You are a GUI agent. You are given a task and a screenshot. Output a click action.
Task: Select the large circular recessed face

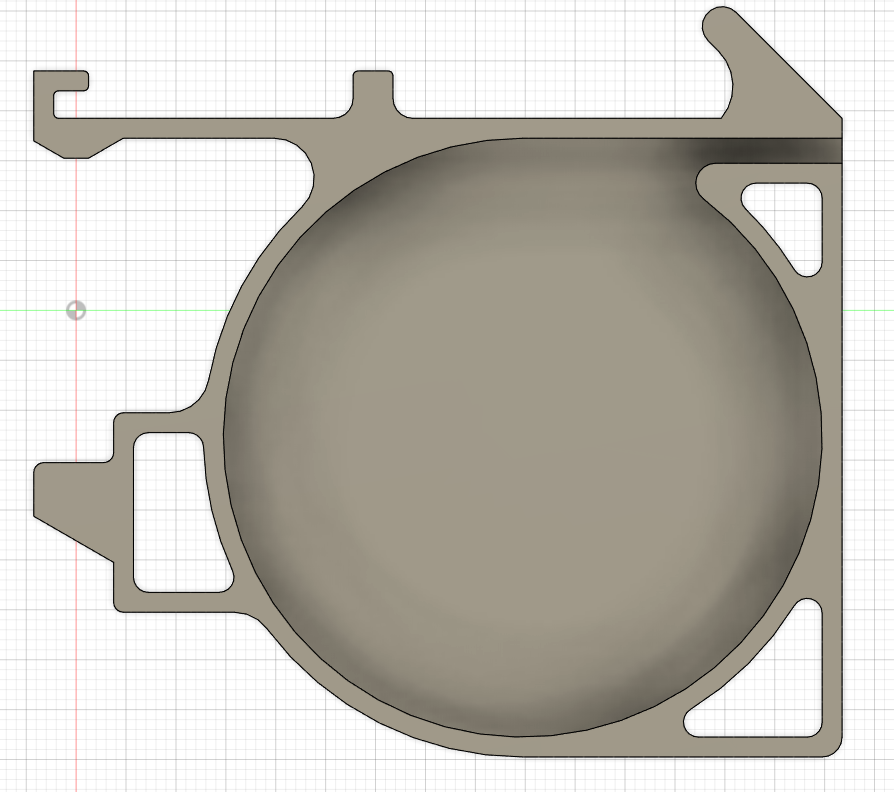(522, 437)
